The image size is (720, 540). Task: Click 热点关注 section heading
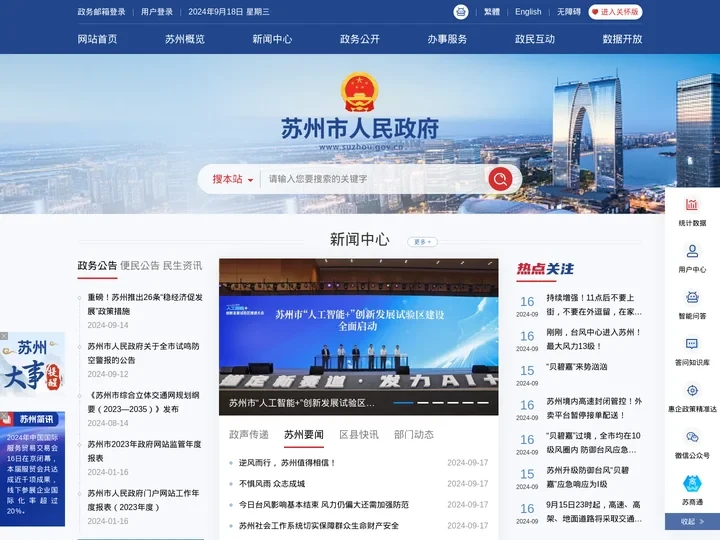coord(545,269)
